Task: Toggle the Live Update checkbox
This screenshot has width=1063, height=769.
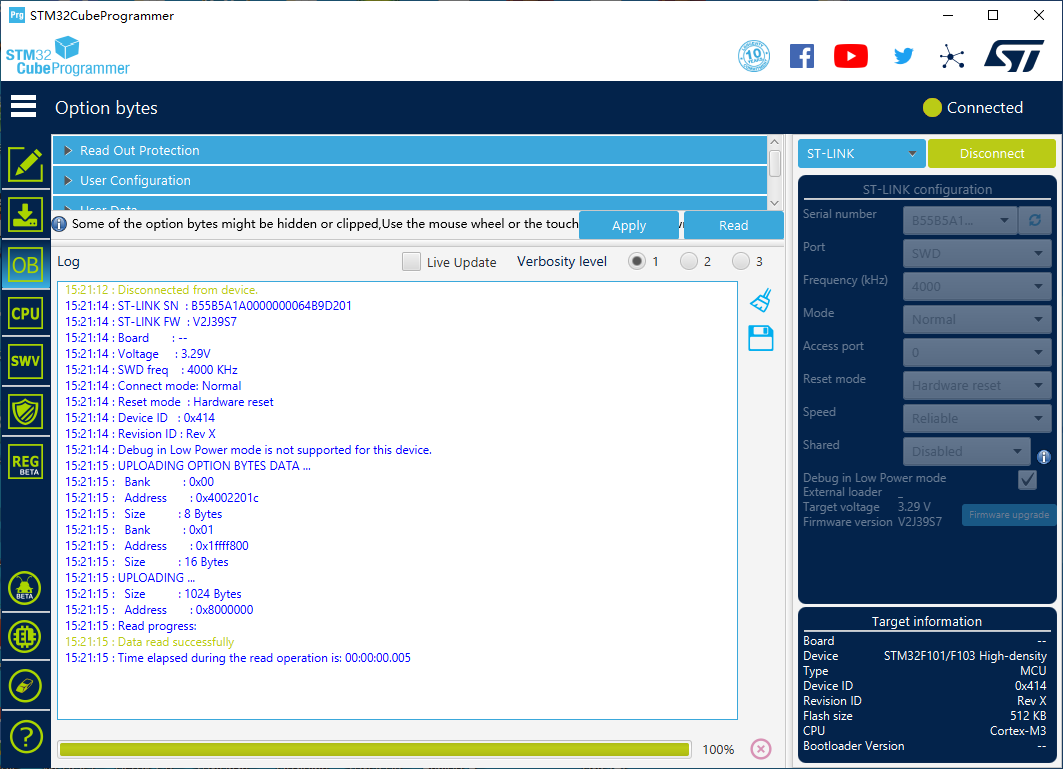Action: click(411, 262)
